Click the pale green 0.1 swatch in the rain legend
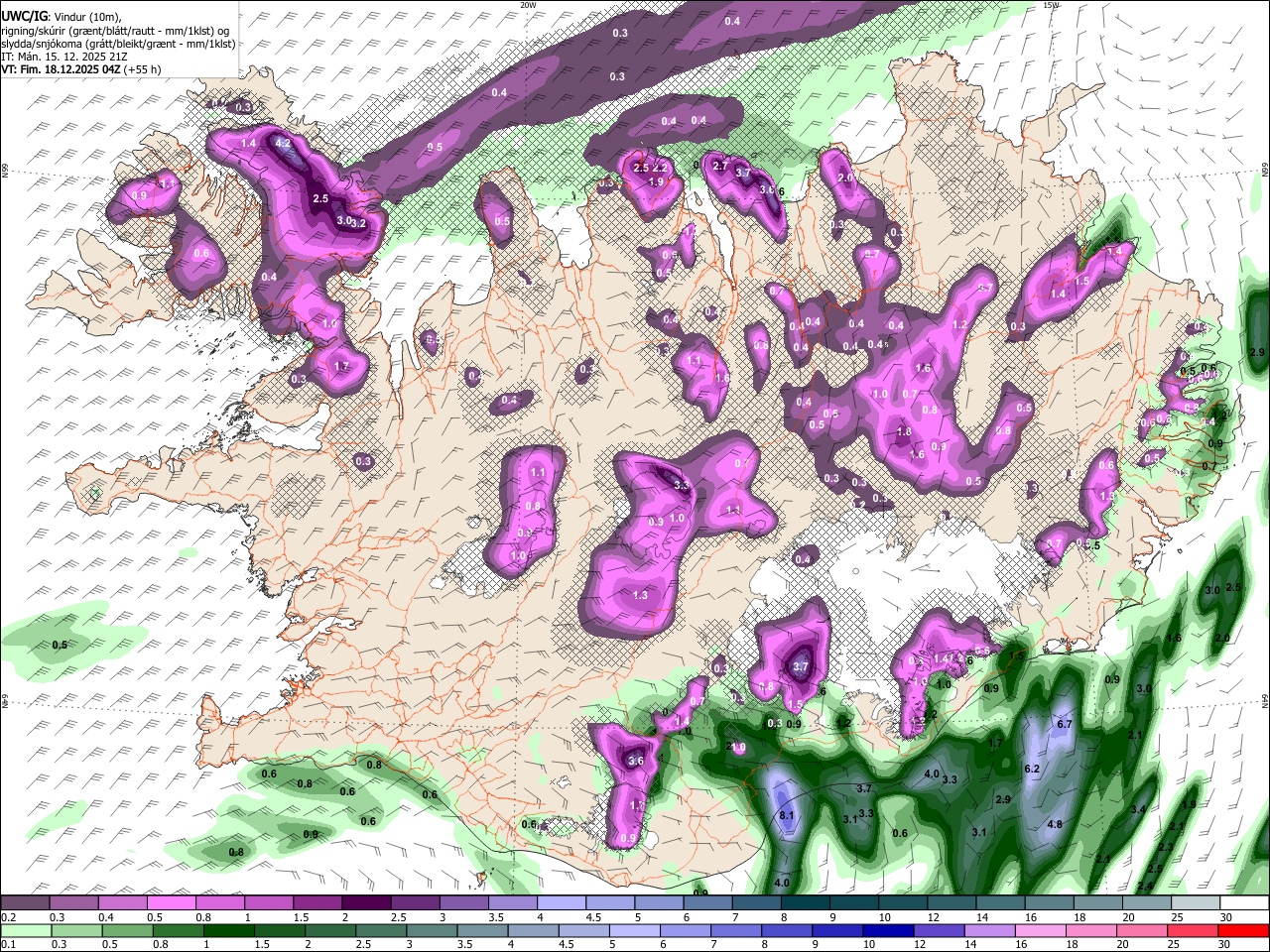The width and height of the screenshot is (1270, 952). tap(25, 930)
